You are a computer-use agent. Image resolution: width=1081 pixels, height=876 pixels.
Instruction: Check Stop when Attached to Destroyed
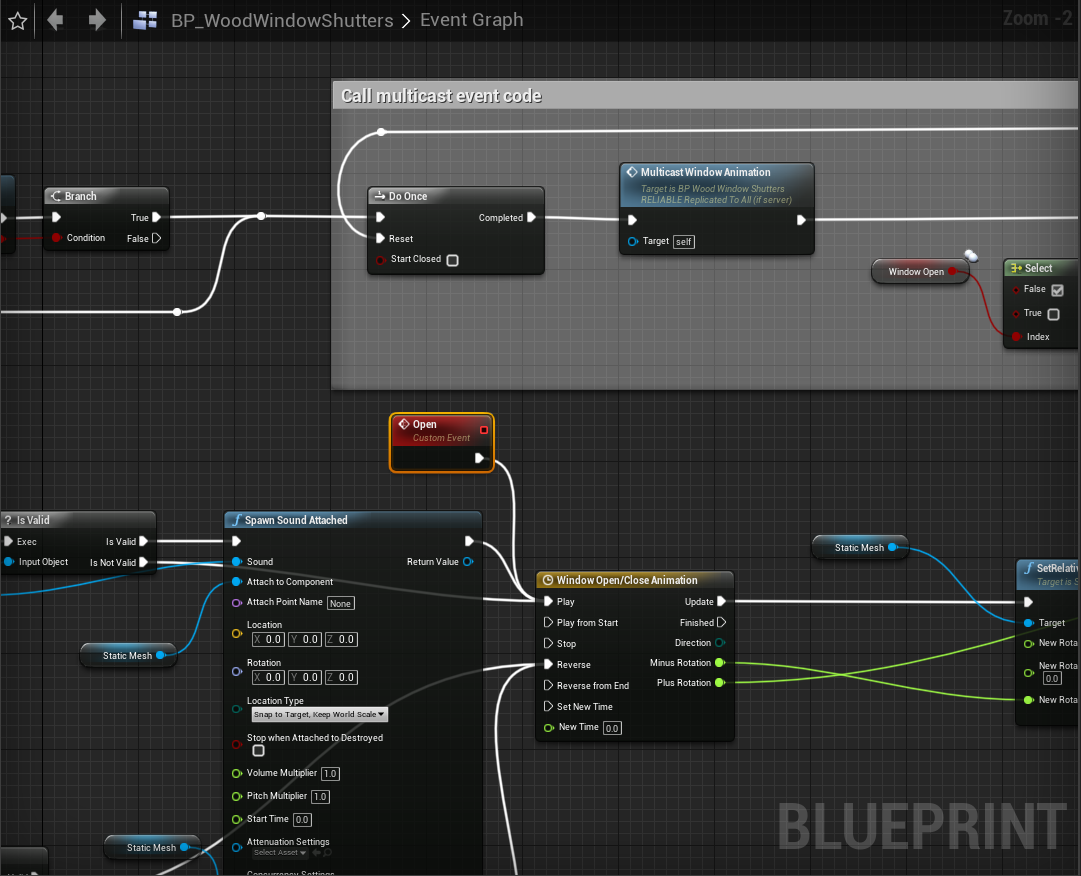click(258, 751)
